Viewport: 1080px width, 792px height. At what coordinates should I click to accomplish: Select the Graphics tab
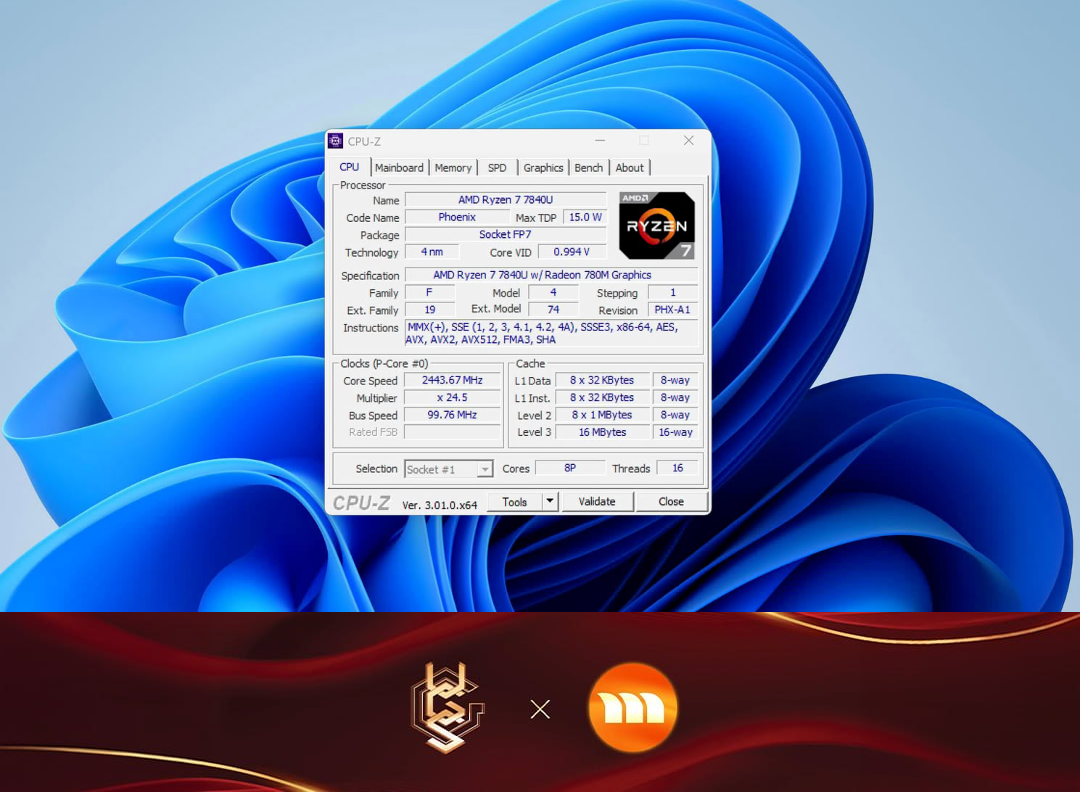tap(543, 168)
